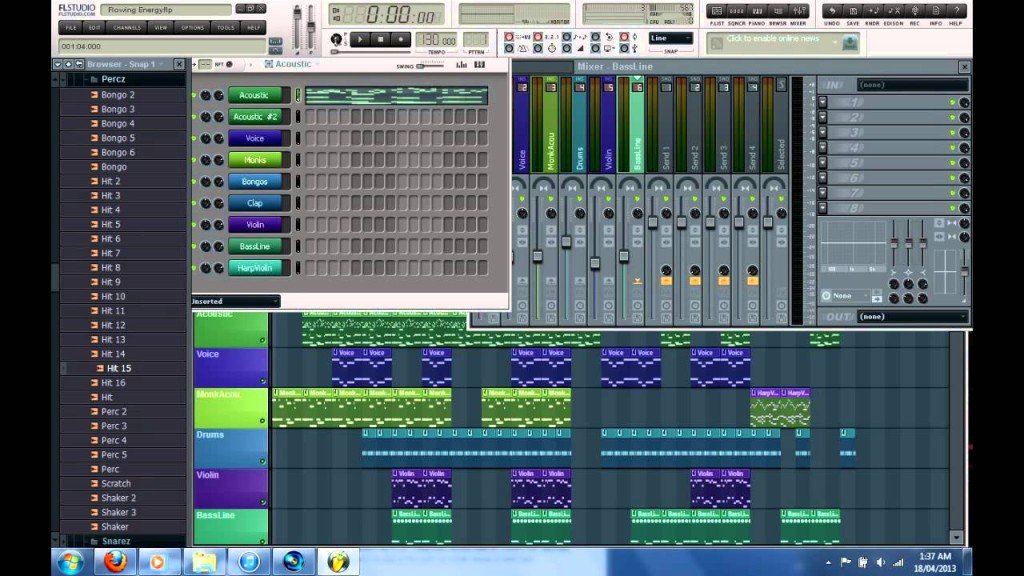1024x576 pixels.
Task: Open the mixer OUT (none) dropdown
Action: coord(912,317)
